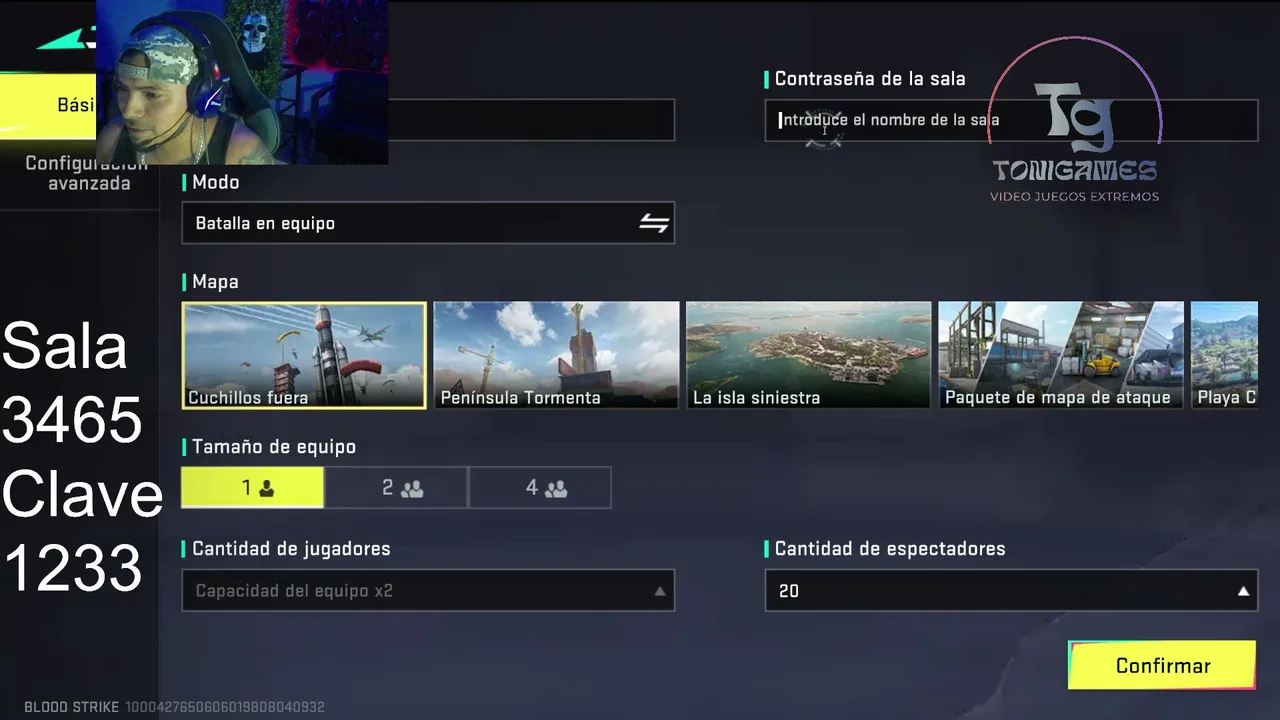Open the Configuración avanzada tab
The height and width of the screenshot is (720, 1280).
pos(88,174)
